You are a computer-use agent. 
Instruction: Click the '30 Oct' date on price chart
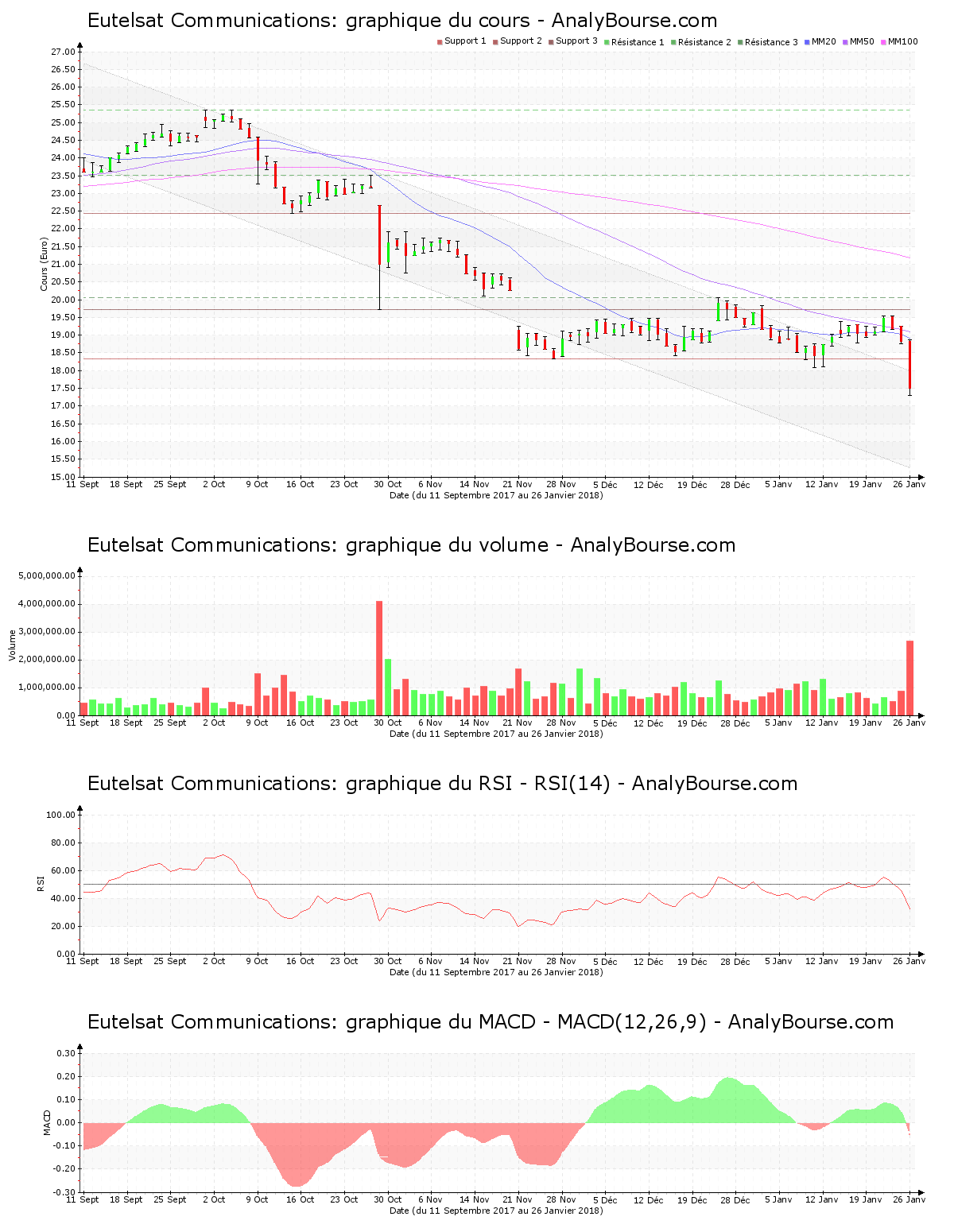point(388,484)
